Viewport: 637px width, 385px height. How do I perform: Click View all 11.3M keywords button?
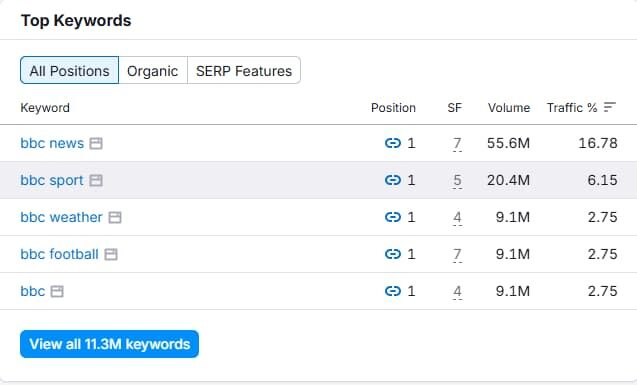tap(109, 344)
